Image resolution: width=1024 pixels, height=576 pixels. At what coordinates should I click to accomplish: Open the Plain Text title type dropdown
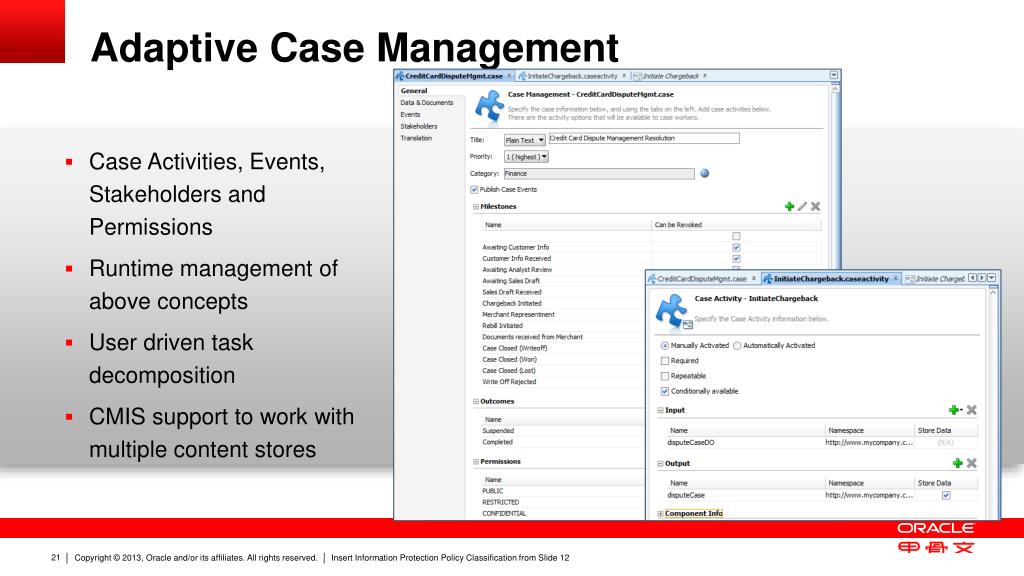point(524,140)
